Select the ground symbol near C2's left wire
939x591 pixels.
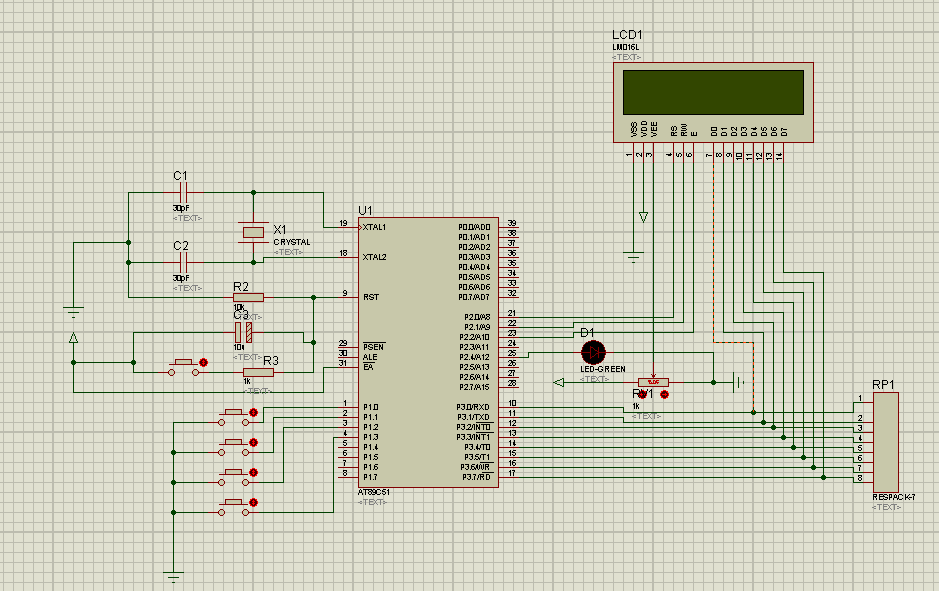(73, 313)
